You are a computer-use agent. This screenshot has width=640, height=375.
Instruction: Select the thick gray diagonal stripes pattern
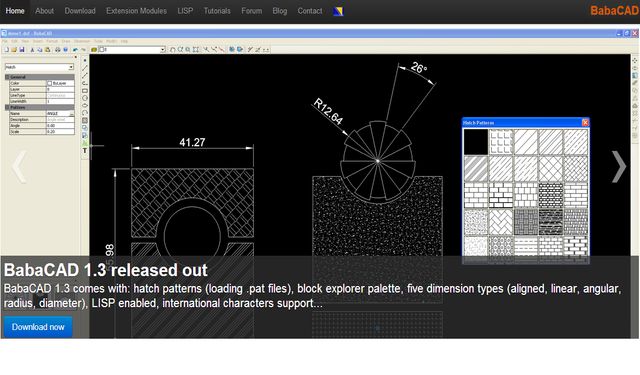point(476,169)
